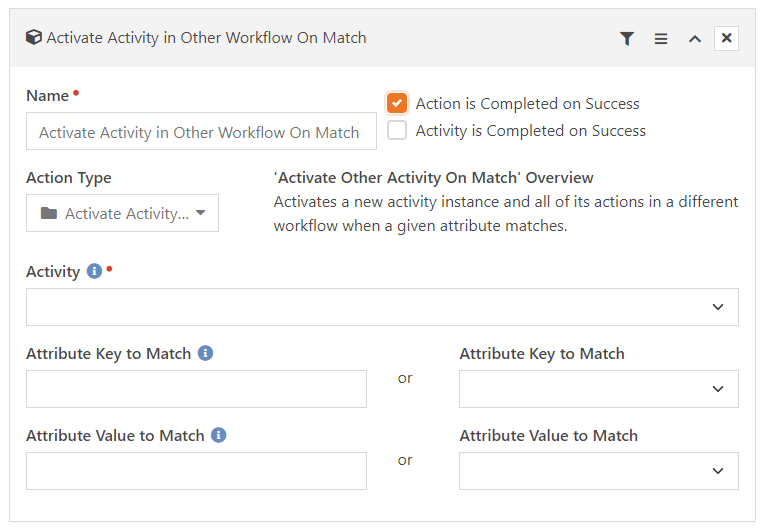Focus the Attribute Key to Match text box
This screenshot has height=530, width=765.
point(197,389)
